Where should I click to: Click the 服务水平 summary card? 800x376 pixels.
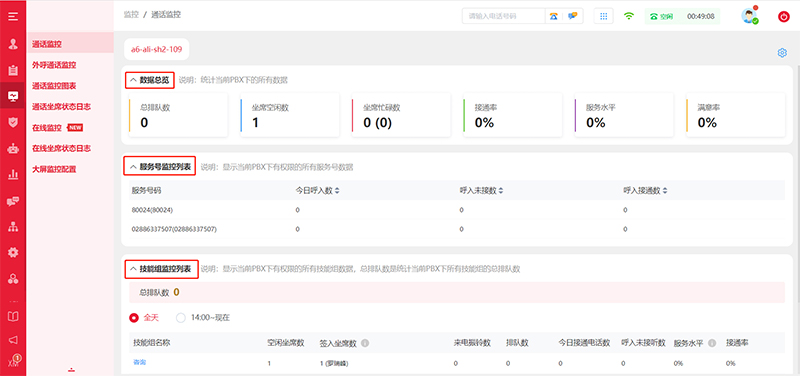624,115
